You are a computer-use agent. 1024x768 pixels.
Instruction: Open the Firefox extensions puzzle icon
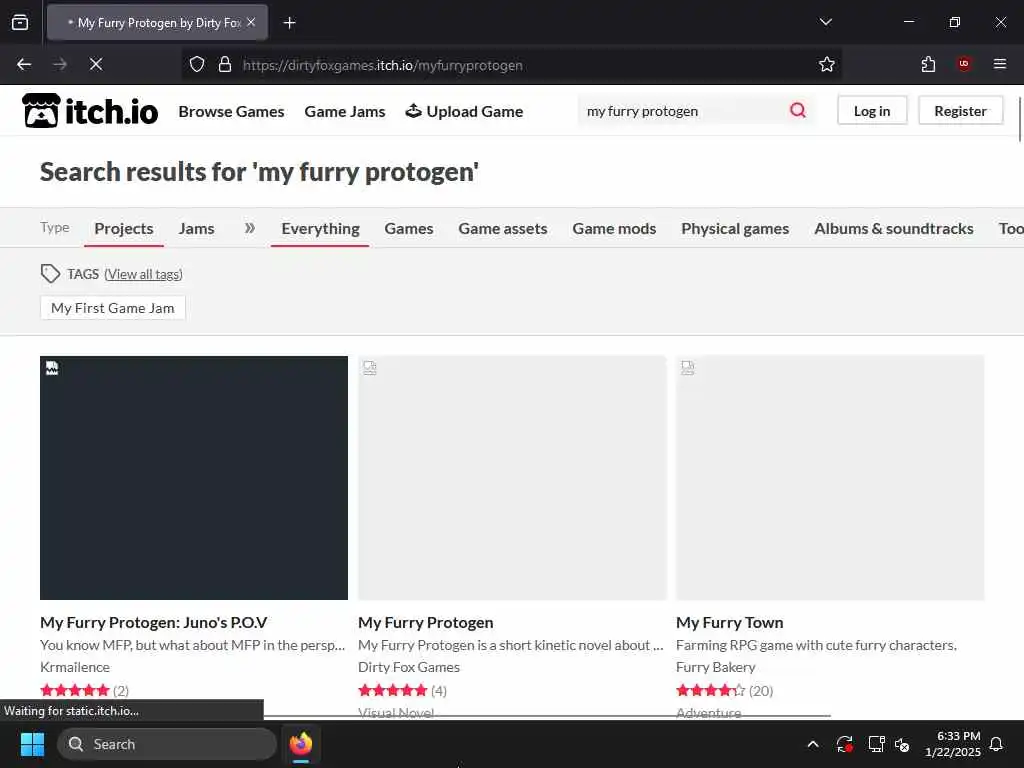928,64
